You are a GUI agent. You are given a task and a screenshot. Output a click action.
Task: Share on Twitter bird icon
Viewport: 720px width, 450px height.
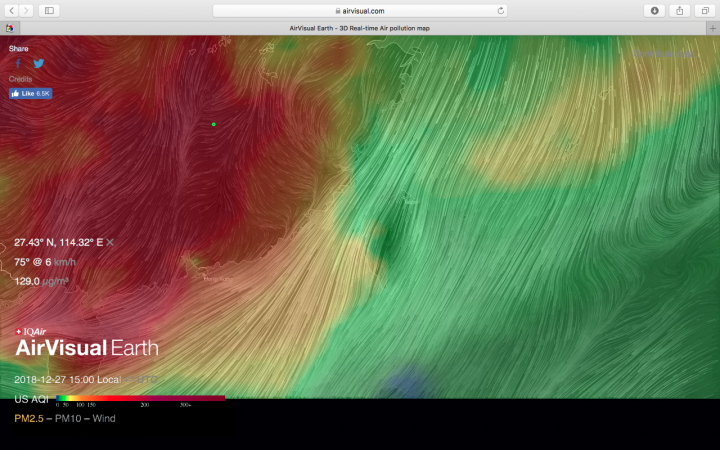(39, 63)
